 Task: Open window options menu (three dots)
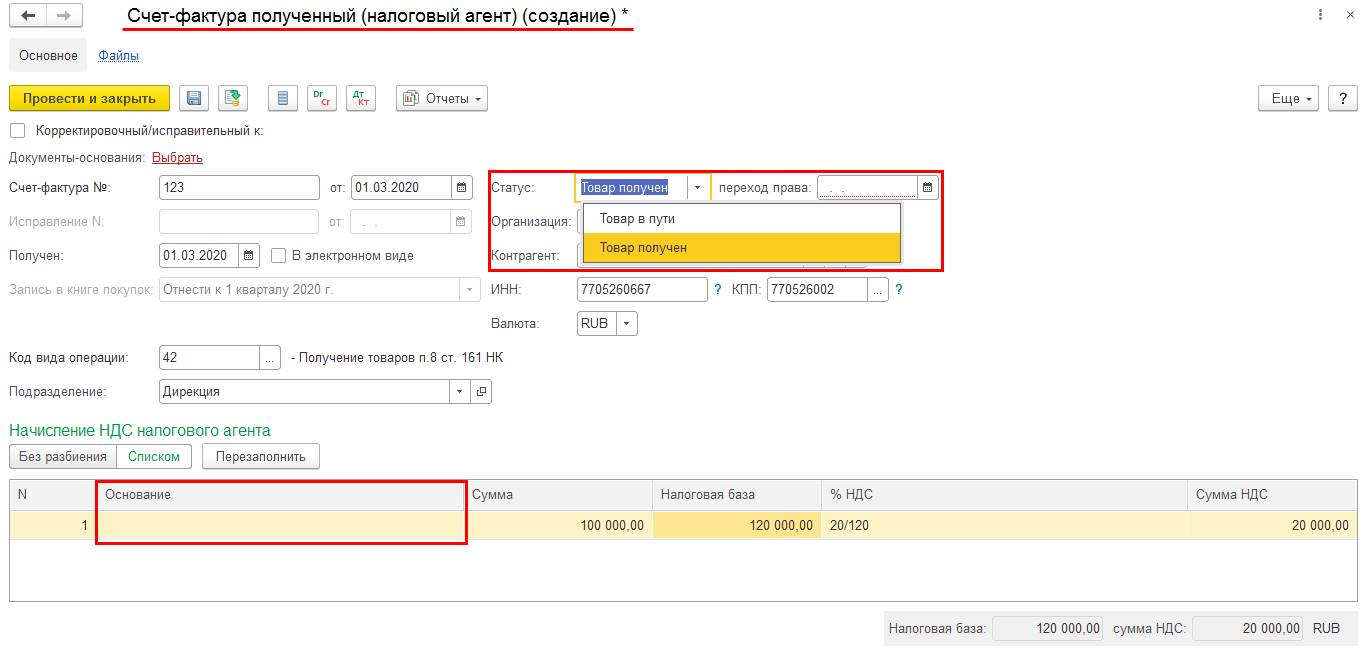1321,16
